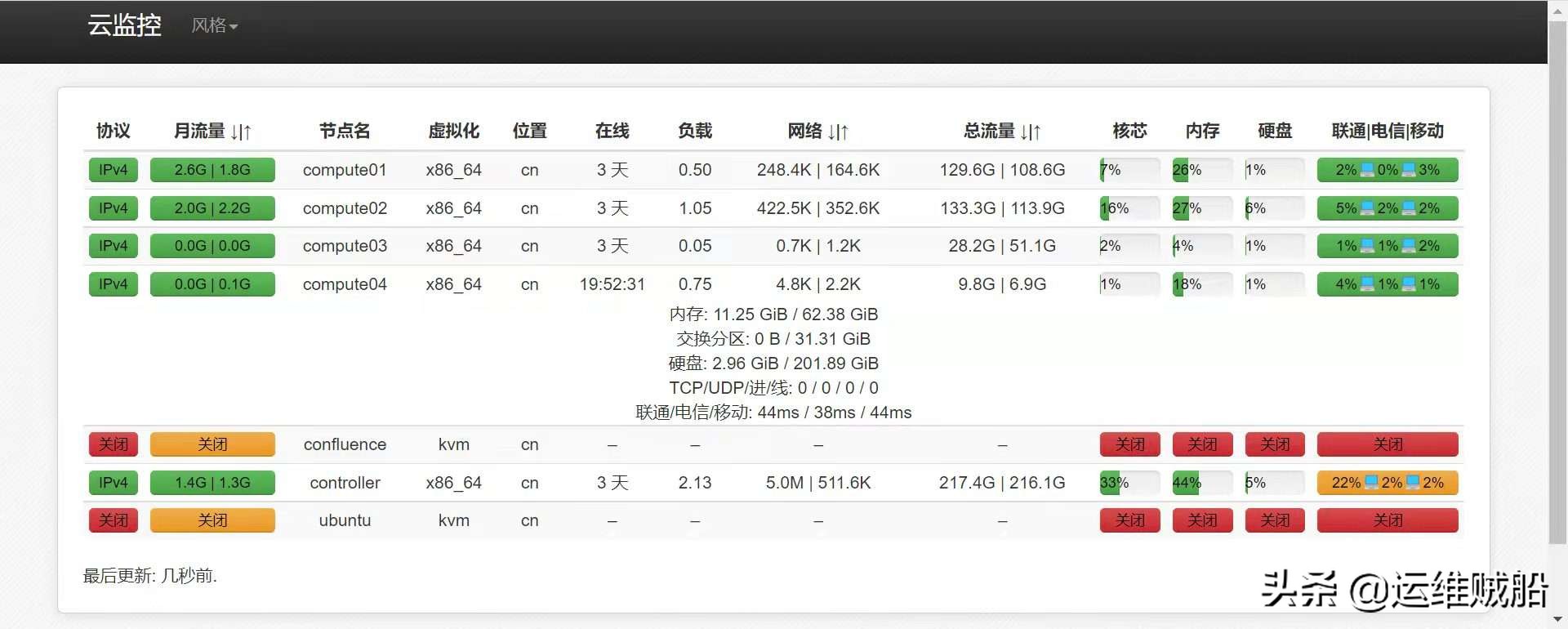Click IPv4 badge for controller
Viewport: 1568px width, 629px height.
point(114,483)
